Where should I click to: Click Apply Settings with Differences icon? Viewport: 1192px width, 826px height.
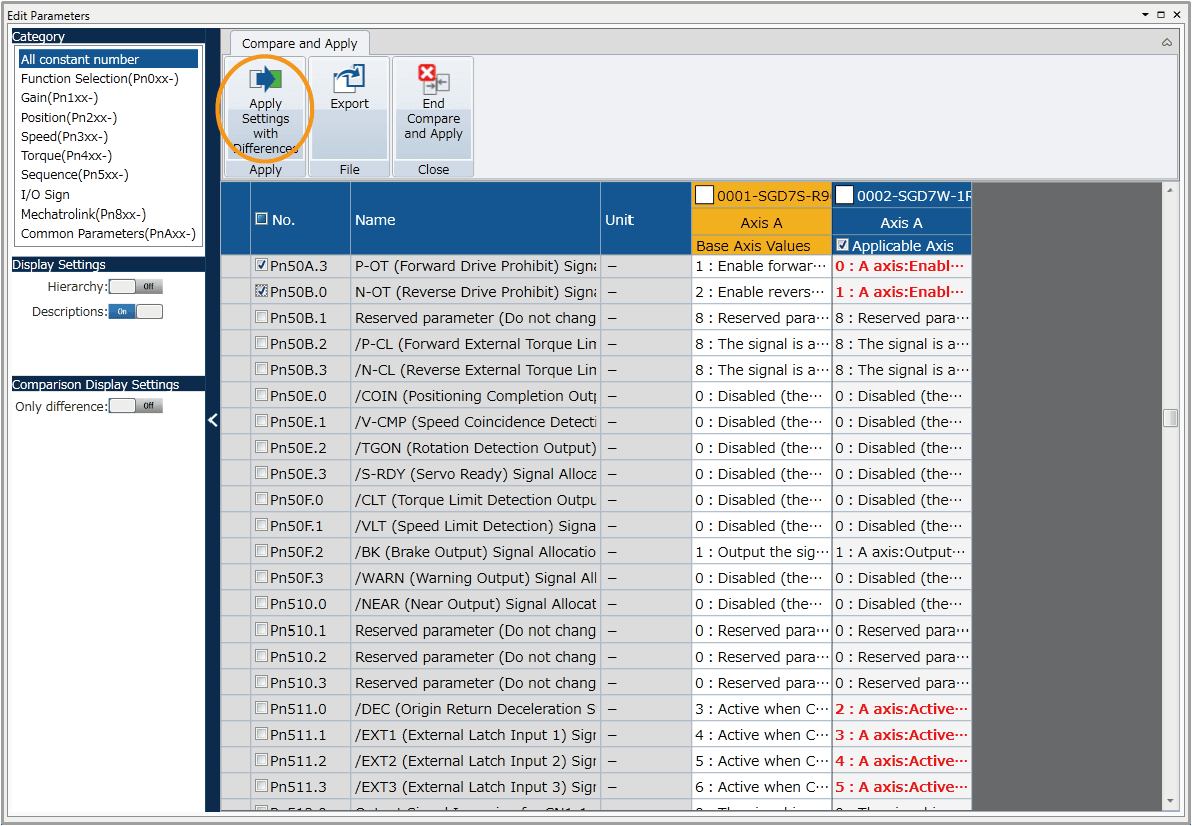(265, 80)
